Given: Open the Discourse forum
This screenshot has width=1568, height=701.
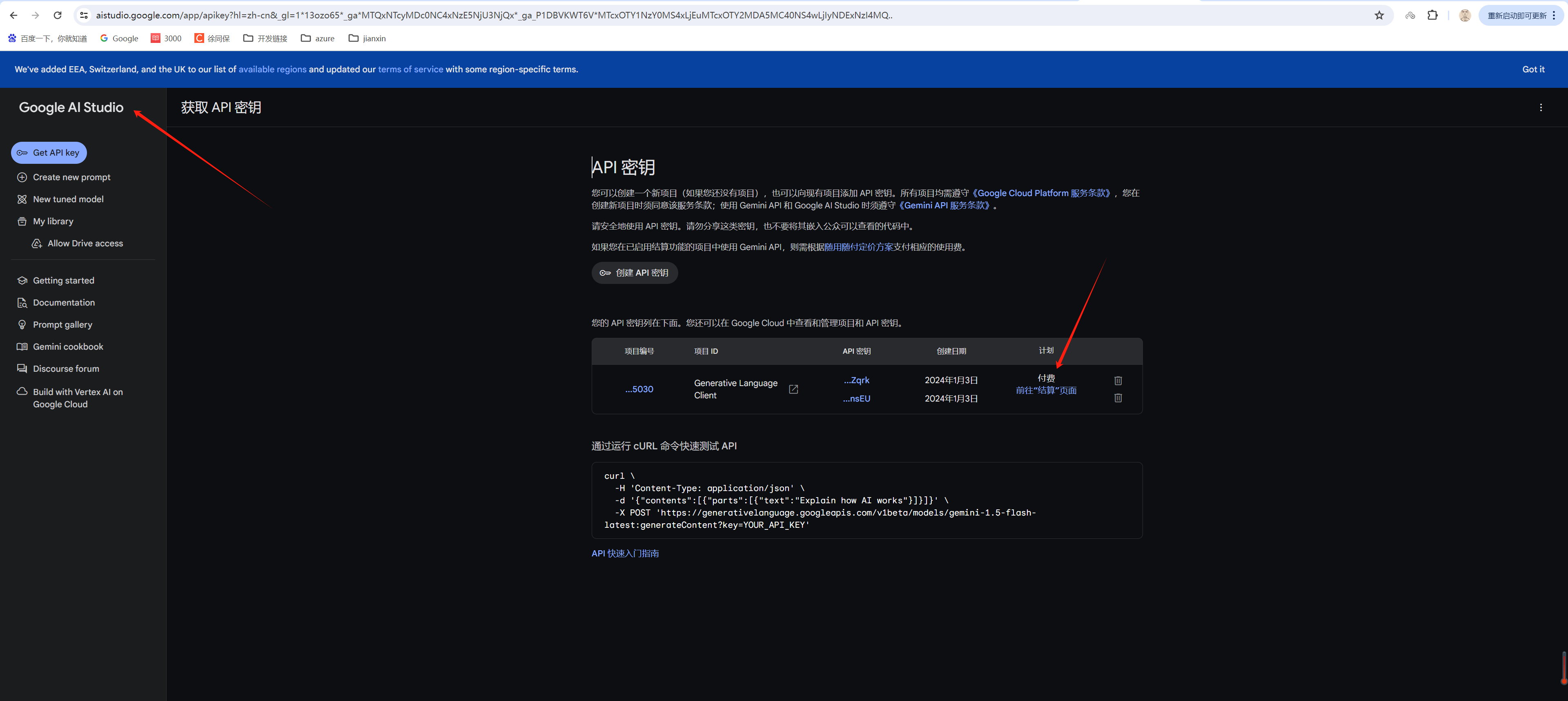Looking at the screenshot, I should point(65,368).
